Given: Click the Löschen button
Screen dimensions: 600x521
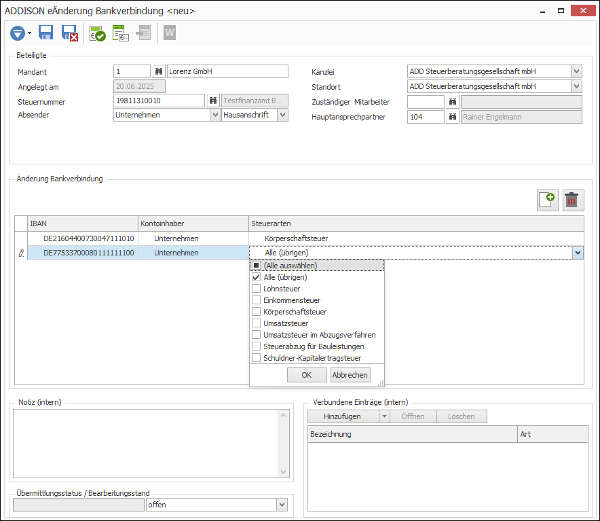Looking at the screenshot, I should (461, 416).
